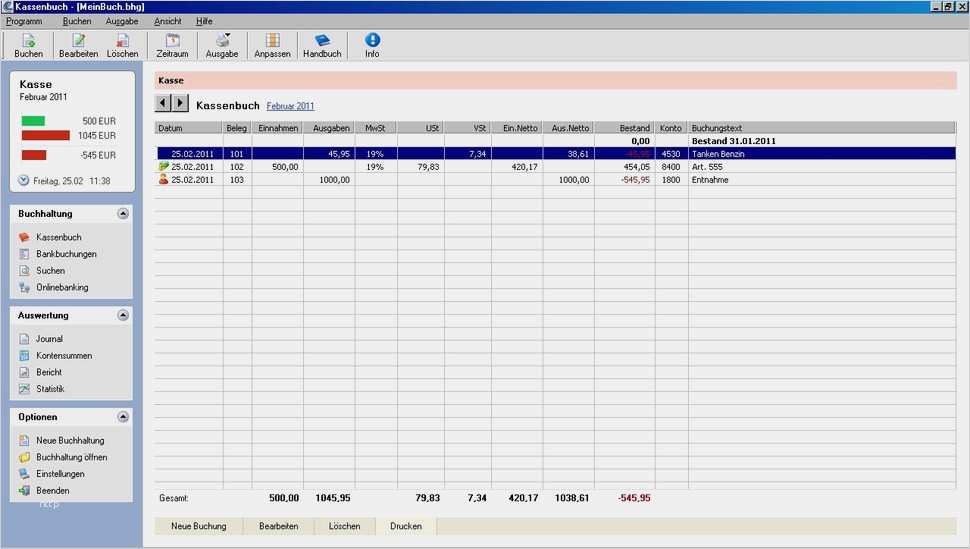Viewport: 970px width, 549px height.
Task: Select the Tanken Benzin entry
Action: [556, 153]
